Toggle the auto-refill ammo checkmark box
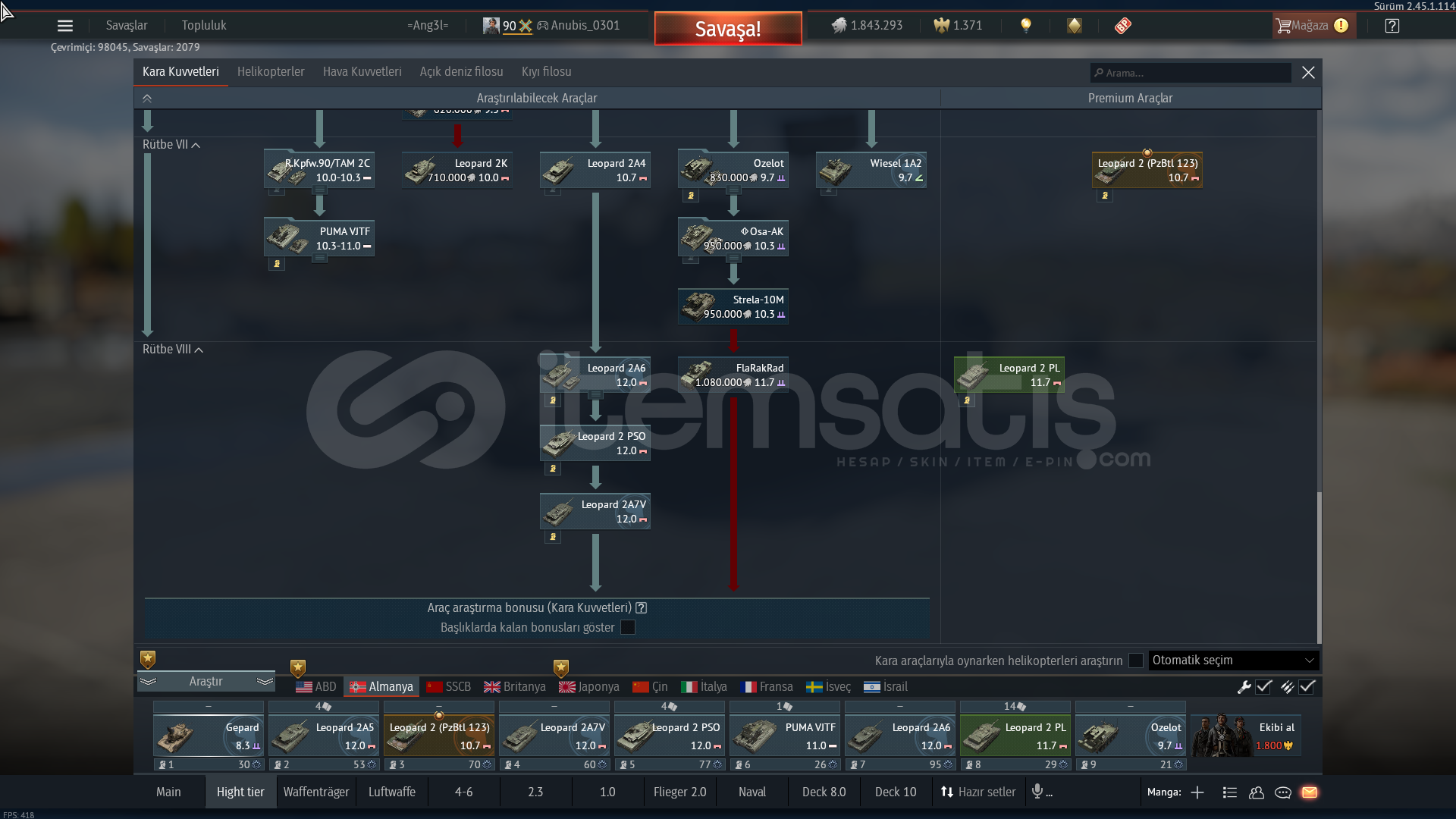 coord(1307,687)
